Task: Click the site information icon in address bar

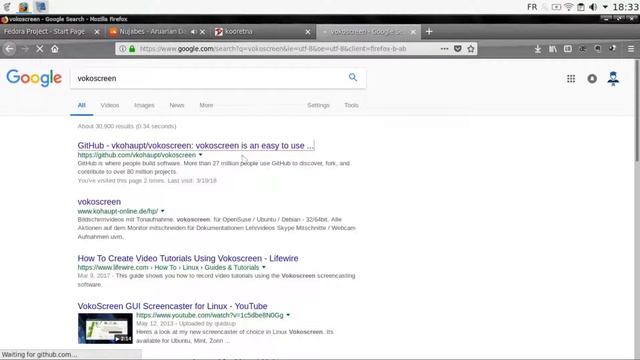Action: [x=122, y=49]
